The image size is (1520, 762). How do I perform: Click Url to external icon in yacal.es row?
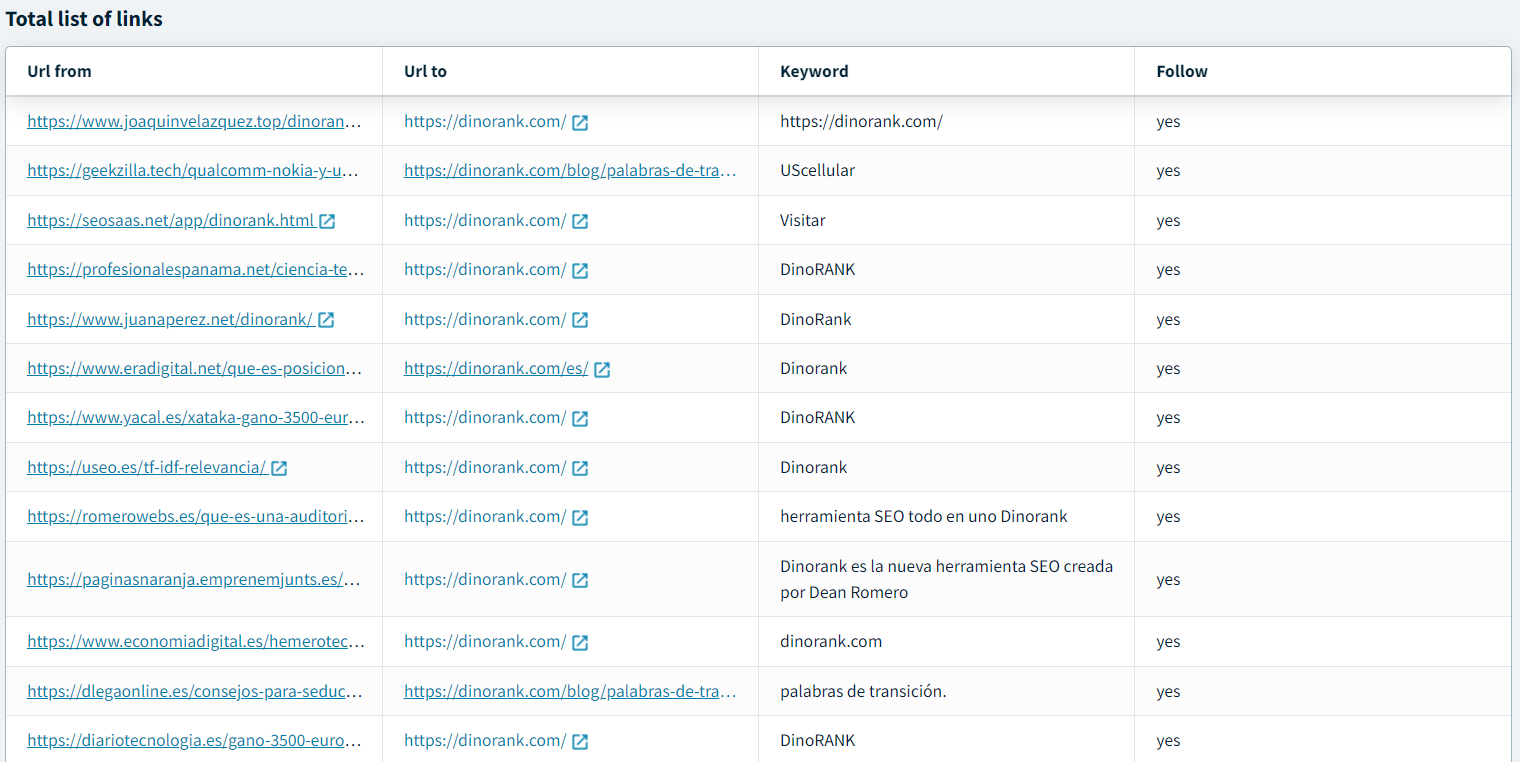coord(580,418)
